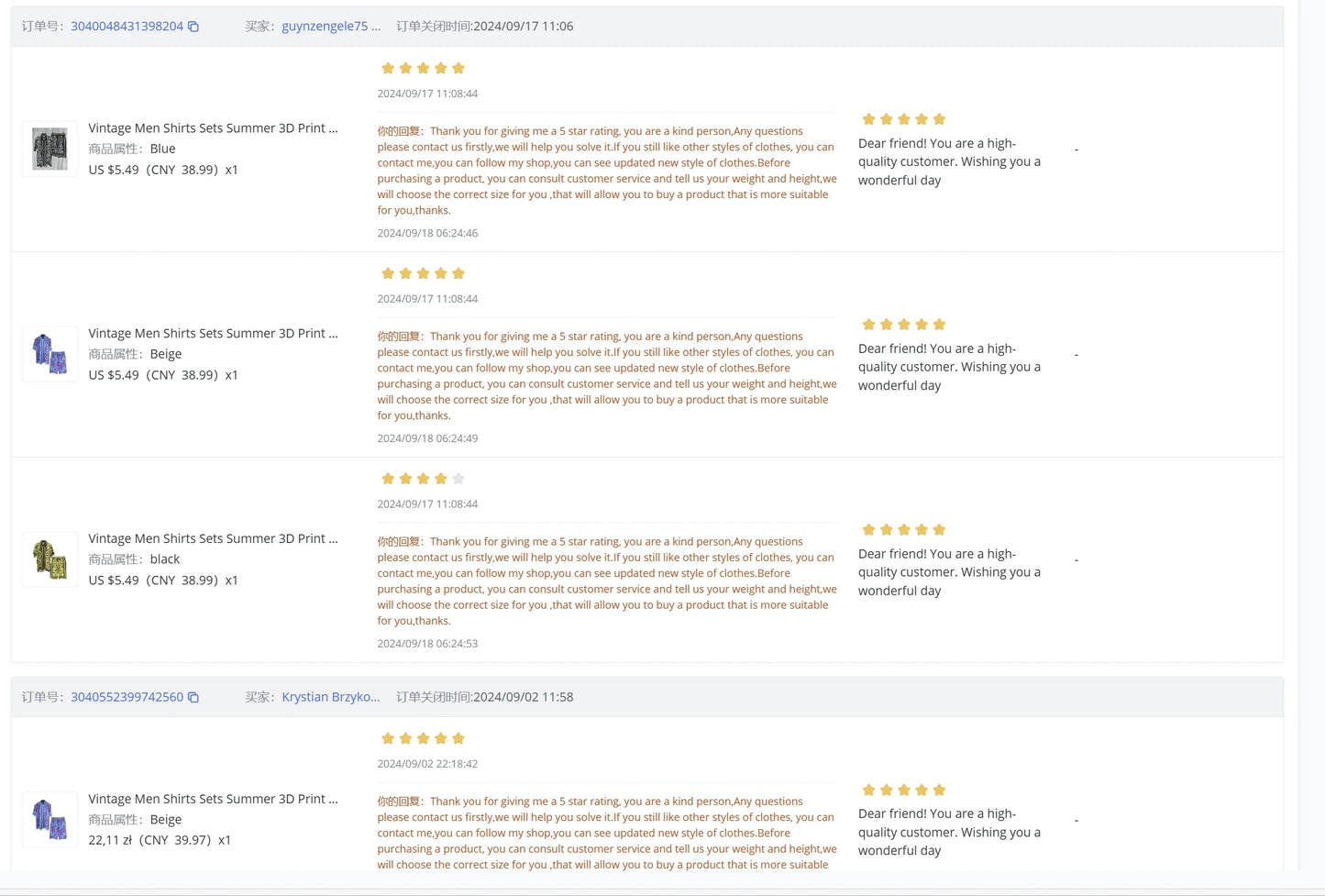Open buyer guynzengele75 profile
This screenshot has height=896, width=1325.
(325, 27)
